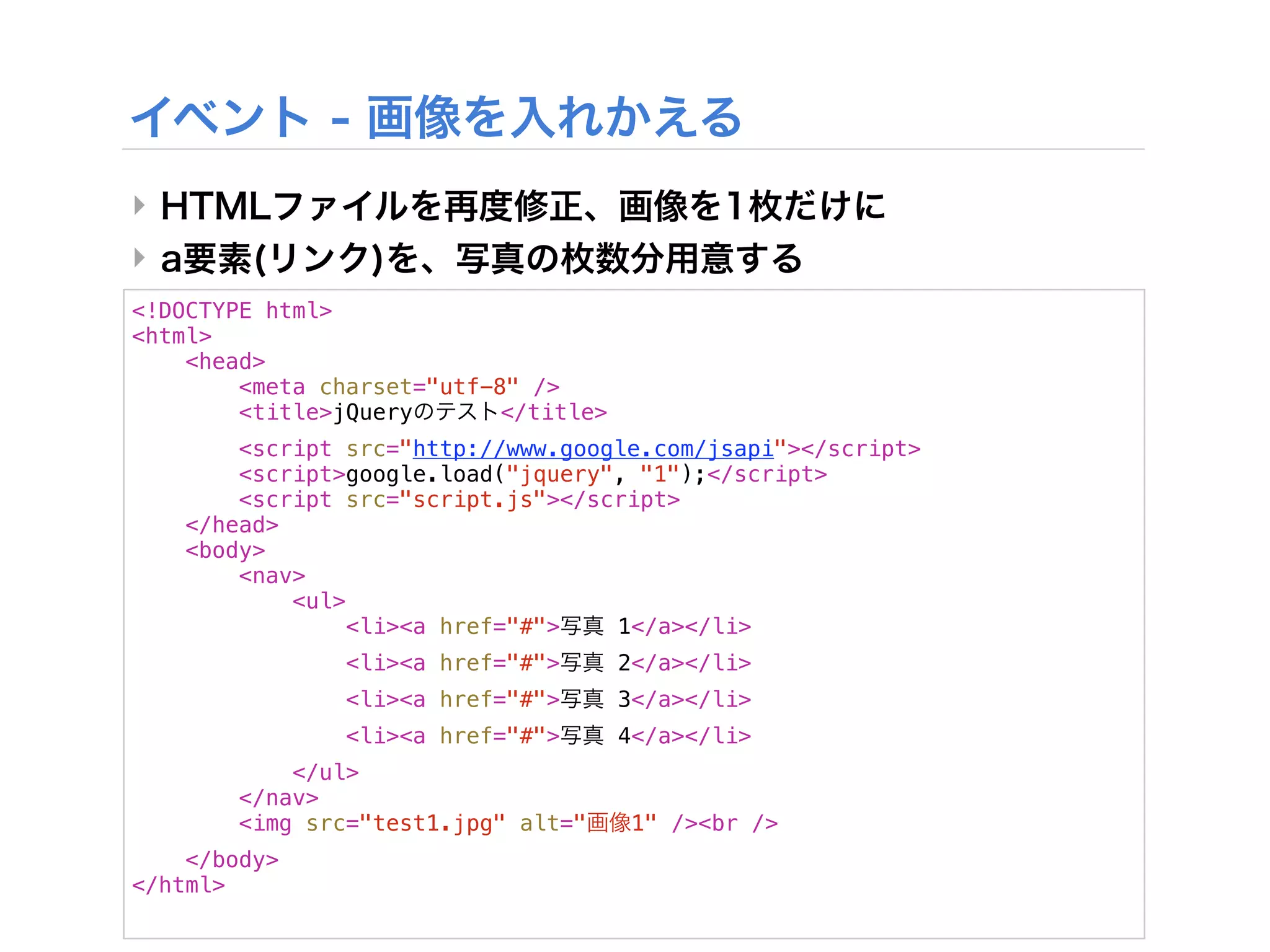The height and width of the screenshot is (952, 1270).
Task: Click the google.load("jquery", "1") line
Action: click(533, 474)
